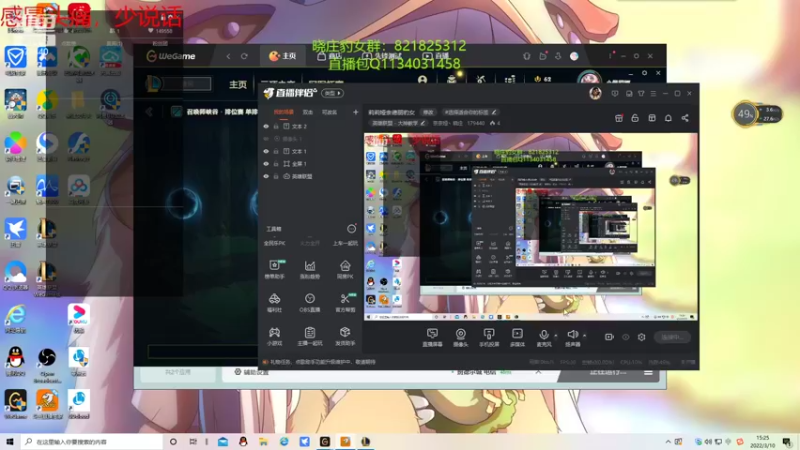Image resolution: width=800 pixels, height=450 pixels.
Task: Open hamburger menu in 直播伴侣 title bar
Action: pos(653,94)
